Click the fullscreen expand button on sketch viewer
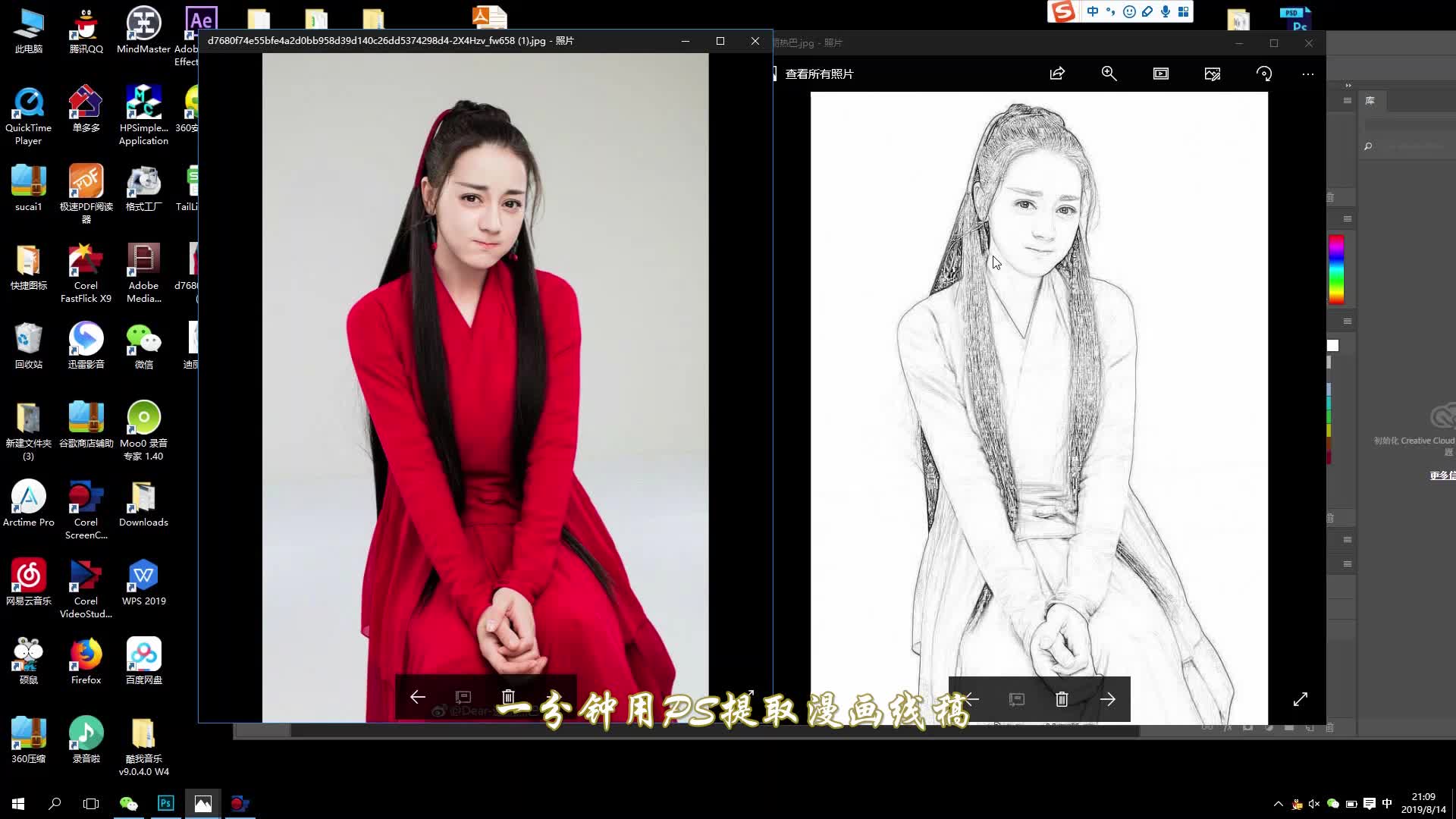Viewport: 1456px width, 819px height. pyautogui.click(x=1299, y=699)
